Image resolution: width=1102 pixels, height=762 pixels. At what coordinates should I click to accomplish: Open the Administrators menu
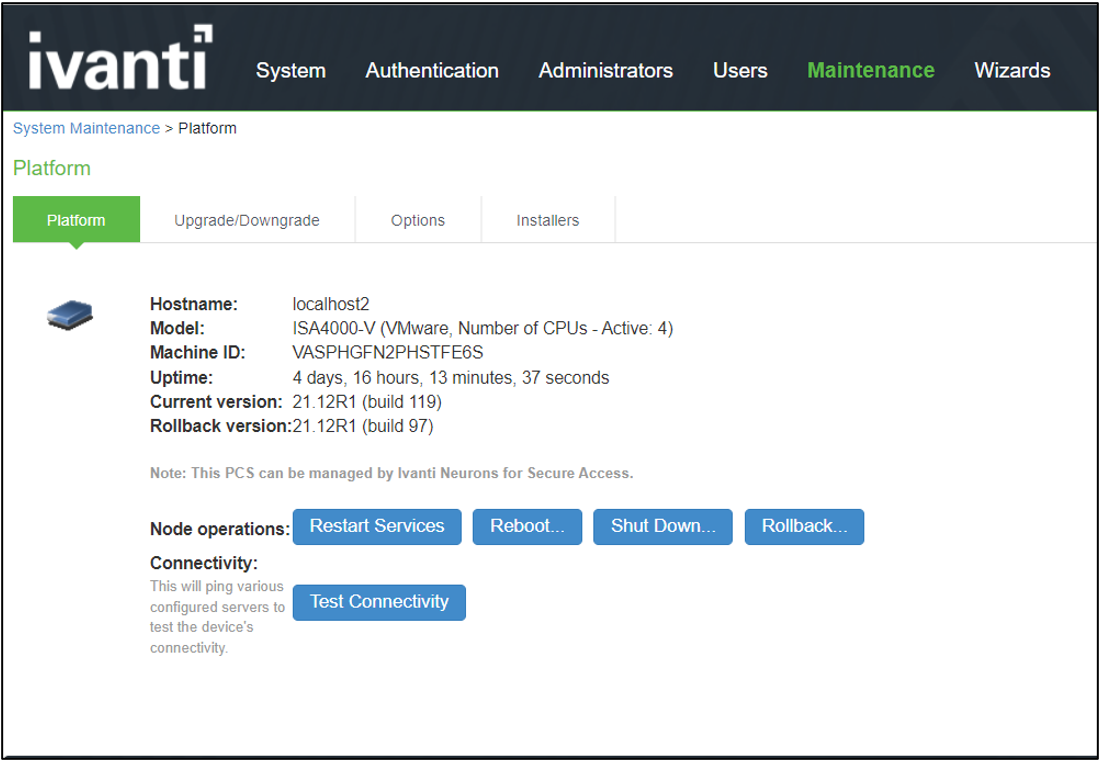pos(605,71)
